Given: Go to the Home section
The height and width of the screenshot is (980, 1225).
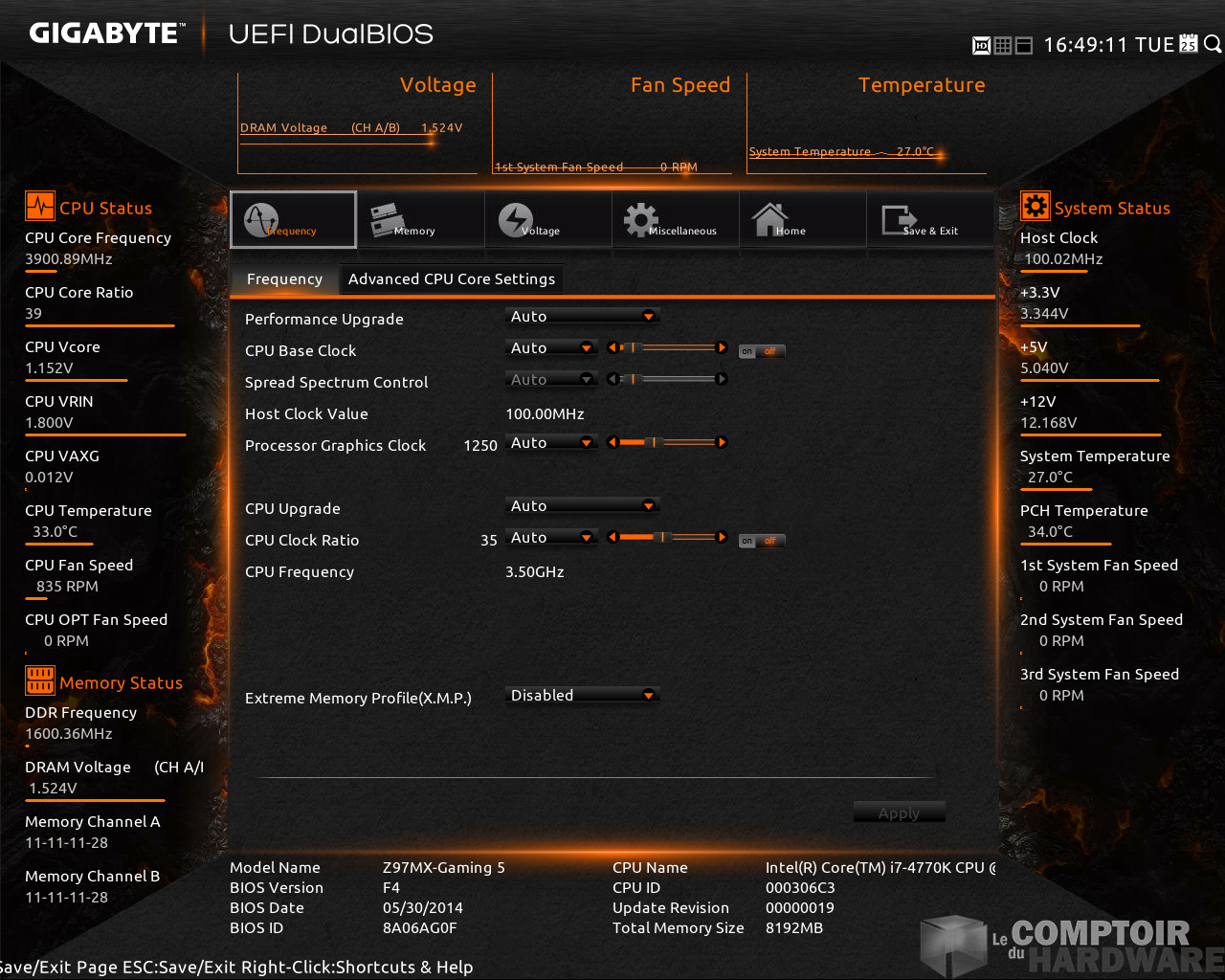Looking at the screenshot, I should tap(802, 220).
